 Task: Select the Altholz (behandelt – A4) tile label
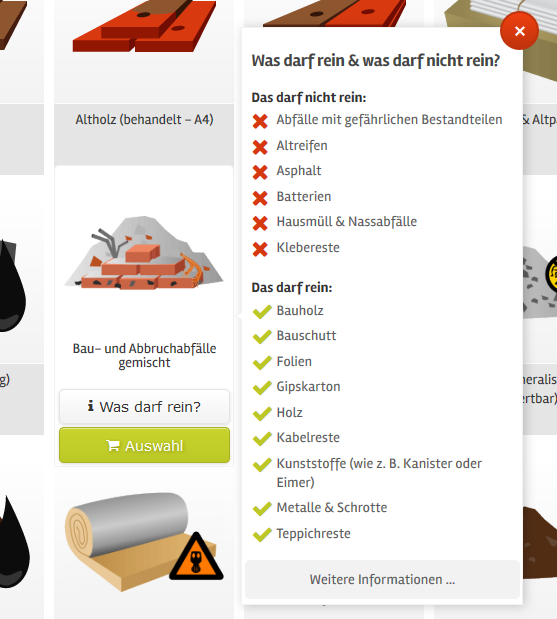[144, 119]
